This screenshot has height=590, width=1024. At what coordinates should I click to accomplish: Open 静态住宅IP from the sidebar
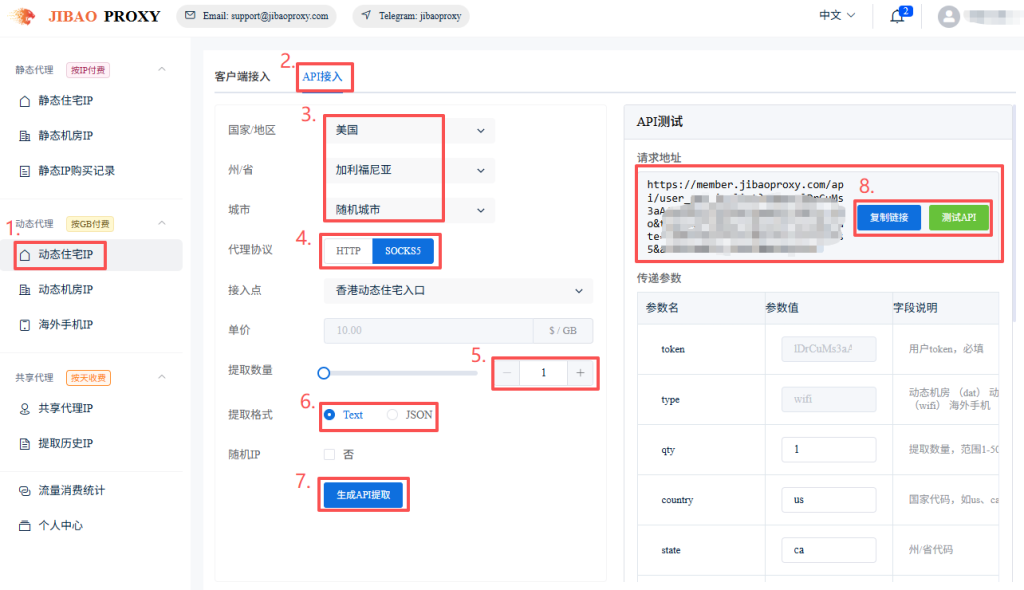(x=66, y=101)
